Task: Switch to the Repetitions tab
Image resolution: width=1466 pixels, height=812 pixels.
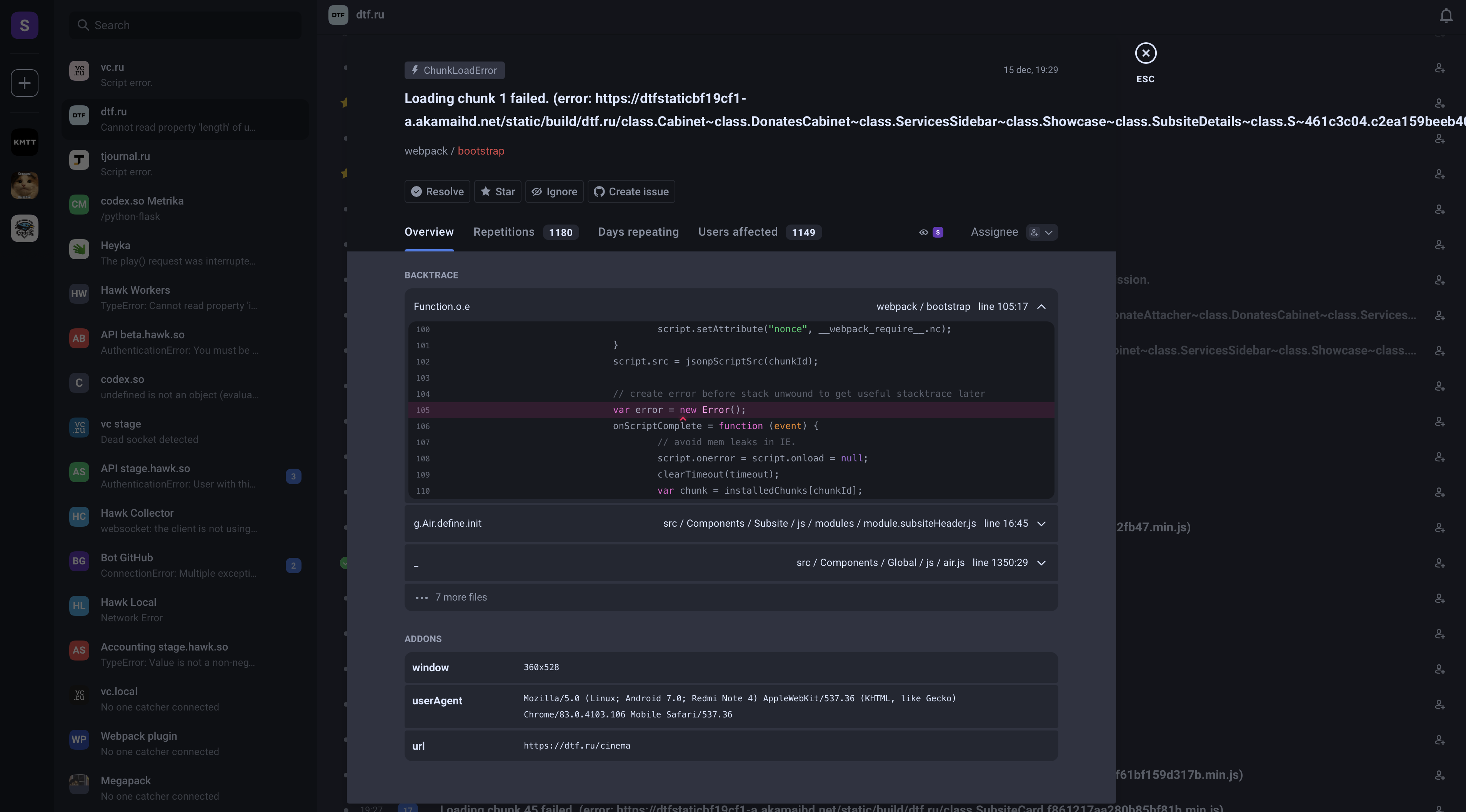Action: (x=503, y=231)
